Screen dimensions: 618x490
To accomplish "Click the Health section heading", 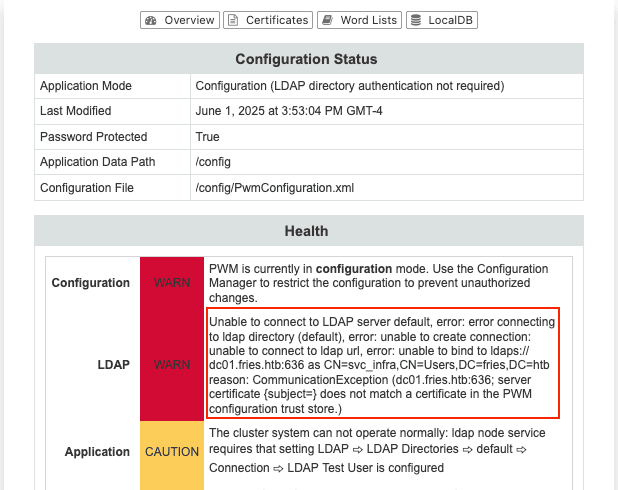I will [306, 231].
